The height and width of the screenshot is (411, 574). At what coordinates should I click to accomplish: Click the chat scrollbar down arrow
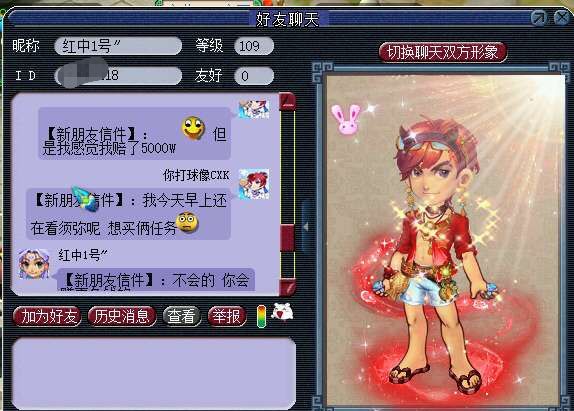[287, 287]
